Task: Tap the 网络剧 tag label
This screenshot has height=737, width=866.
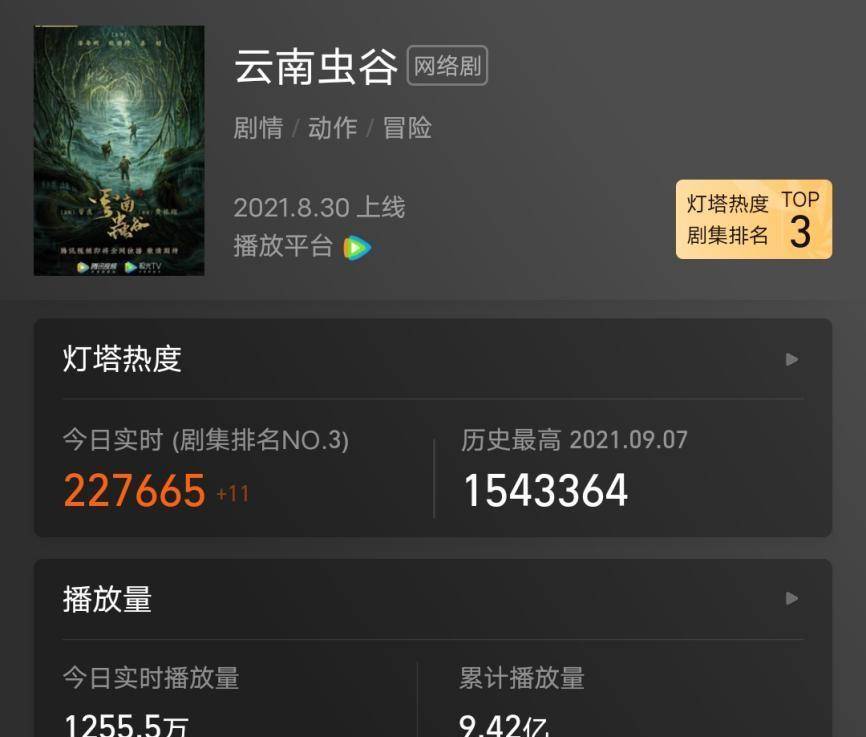Action: (x=447, y=66)
